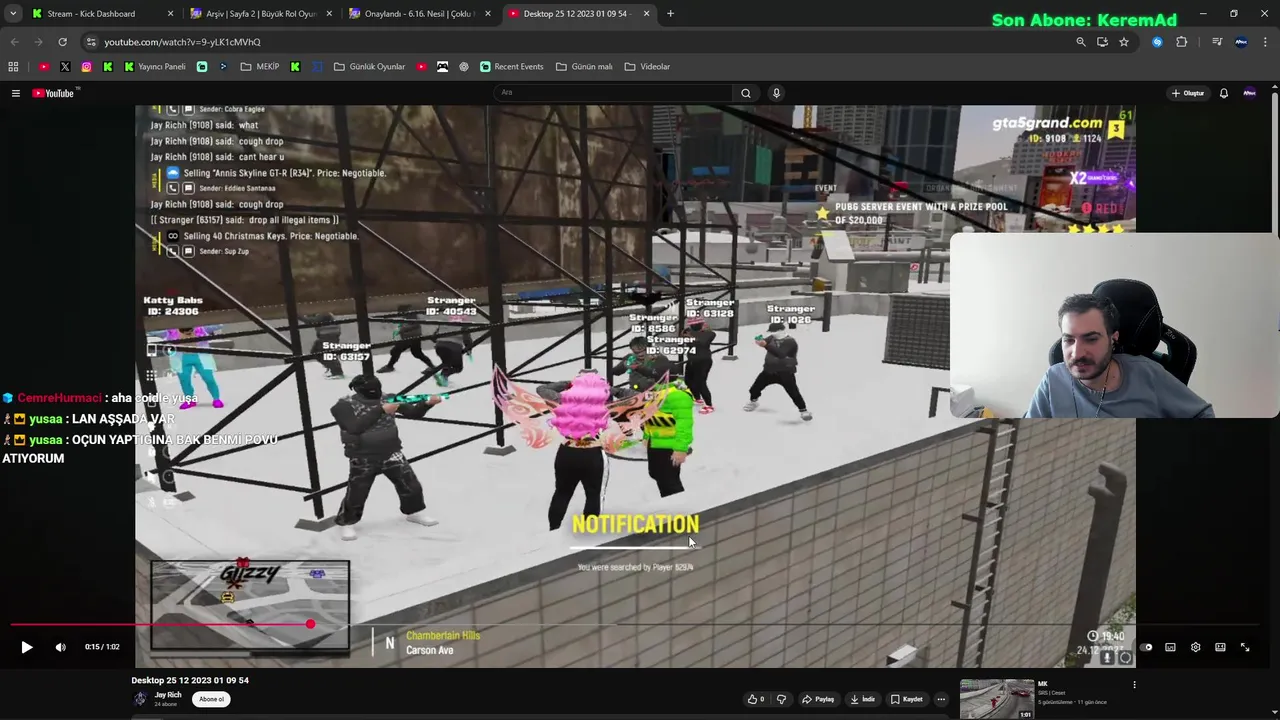Open YouTube hamburger guide menu
The width and height of the screenshot is (1280, 720).
tap(16, 93)
